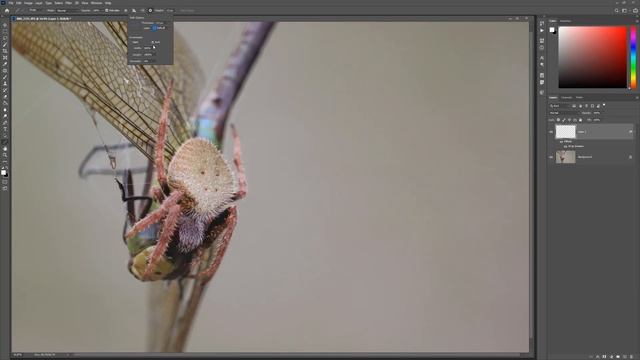The image size is (640, 360).
Task: Collapse Layer 1 effects list arrow
Action: pyautogui.click(x=631, y=131)
